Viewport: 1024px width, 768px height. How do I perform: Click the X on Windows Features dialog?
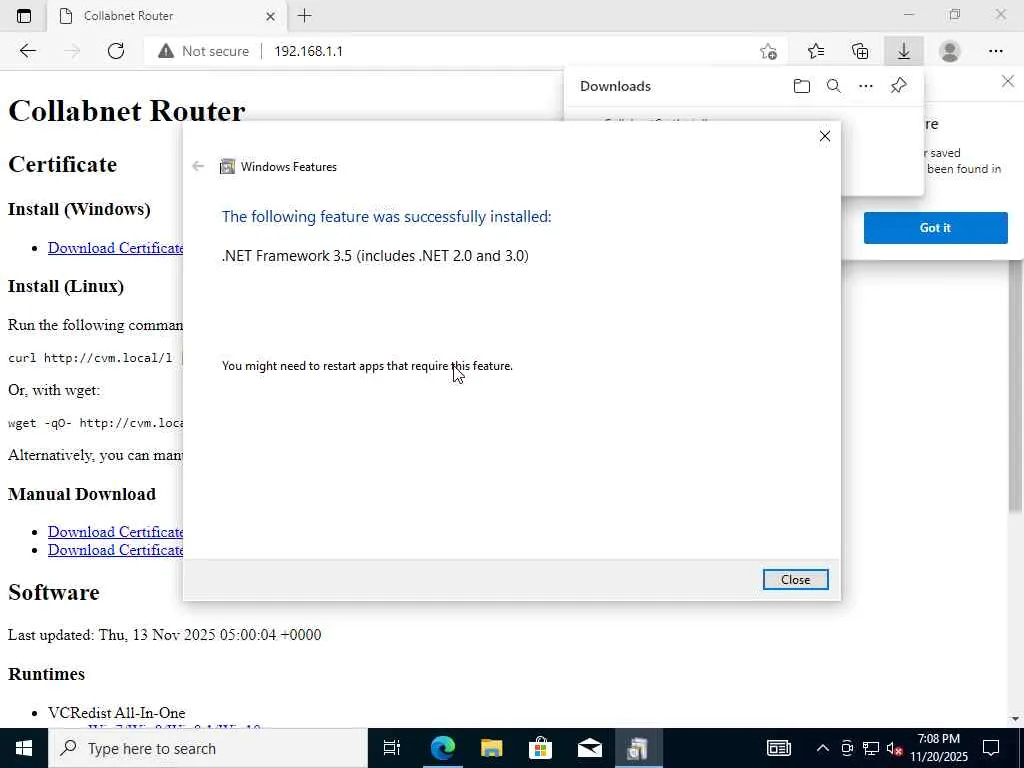(825, 136)
